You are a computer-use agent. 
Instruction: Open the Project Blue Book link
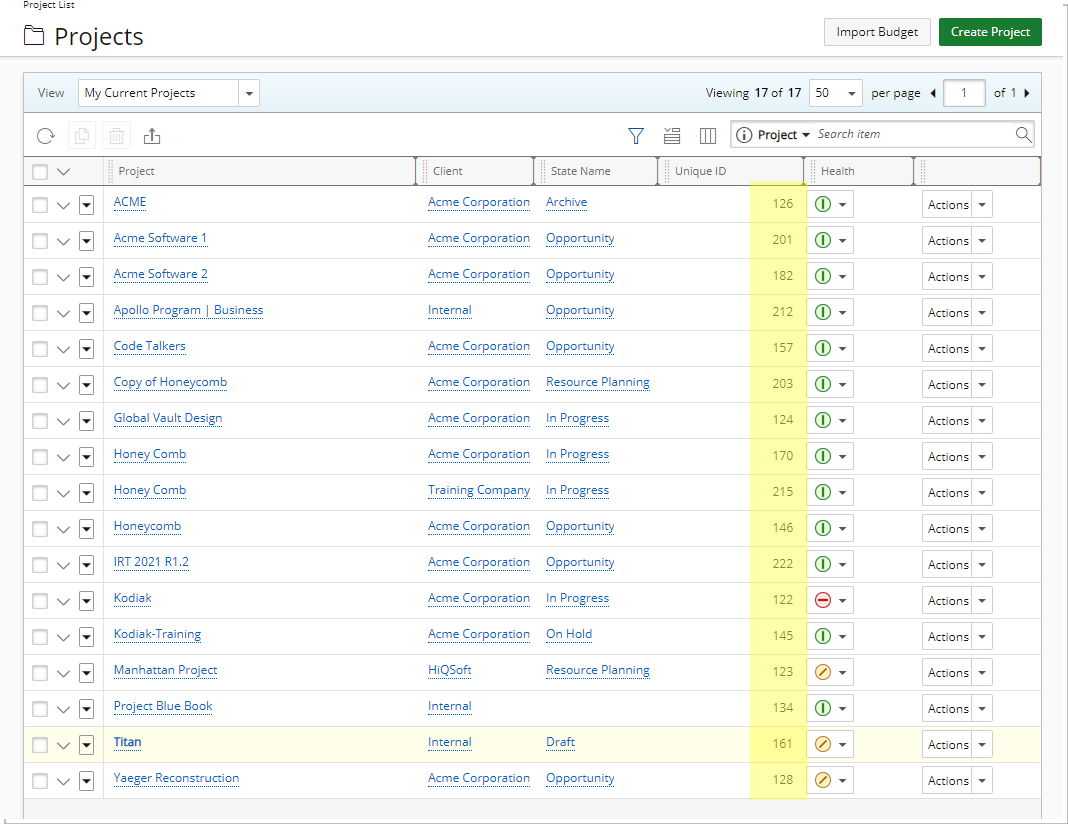coord(163,706)
